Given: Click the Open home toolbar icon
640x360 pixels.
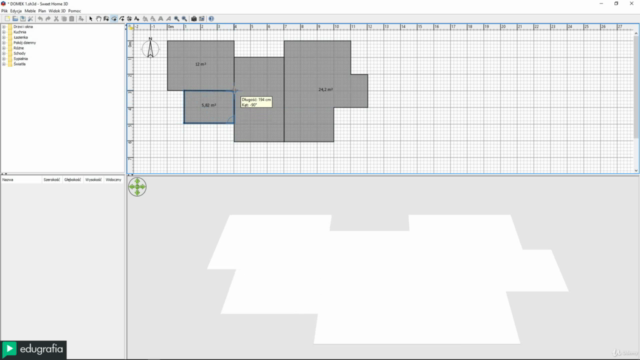Looking at the screenshot, I should 15,19.
